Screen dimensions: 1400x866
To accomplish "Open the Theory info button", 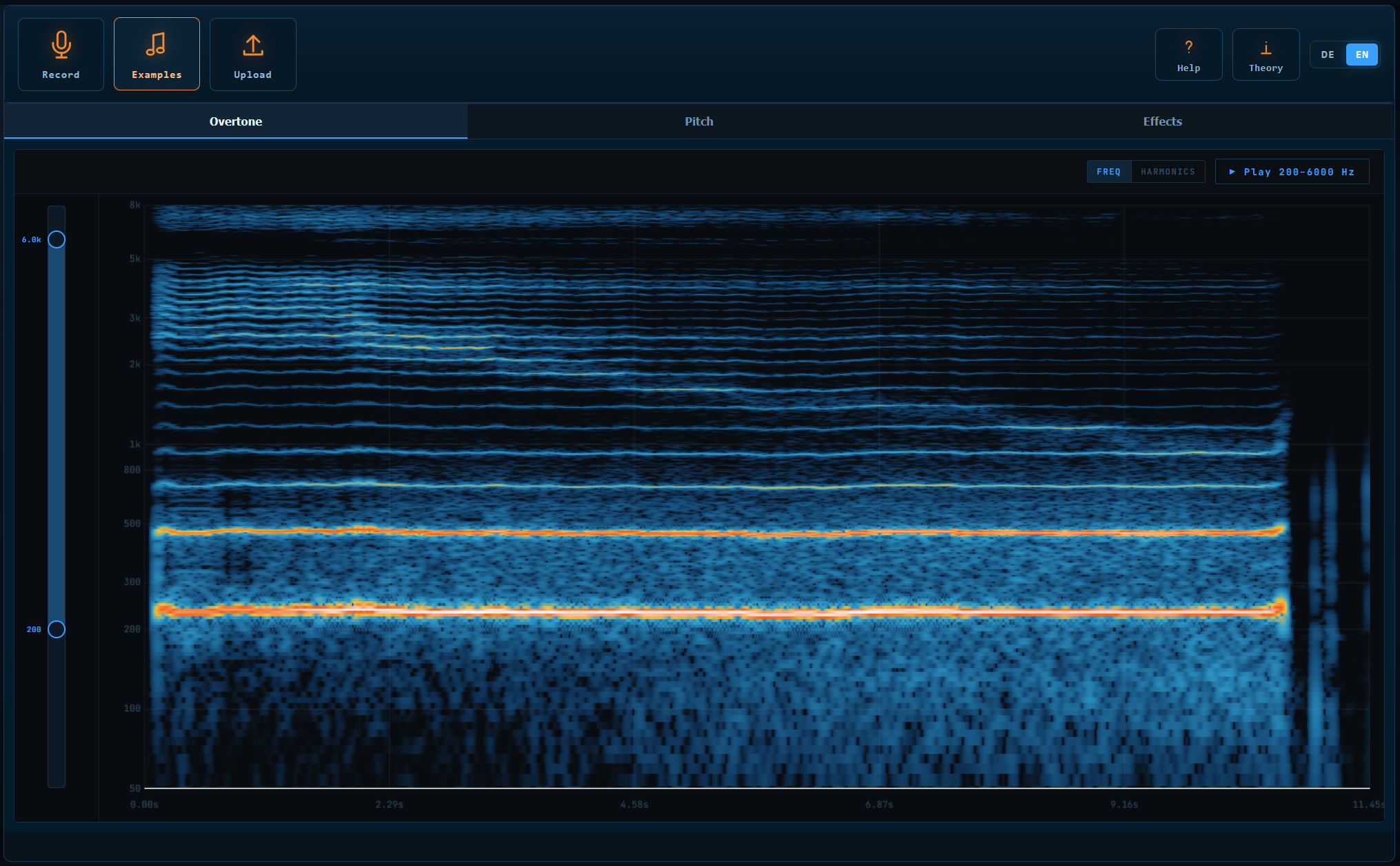I will point(1266,55).
